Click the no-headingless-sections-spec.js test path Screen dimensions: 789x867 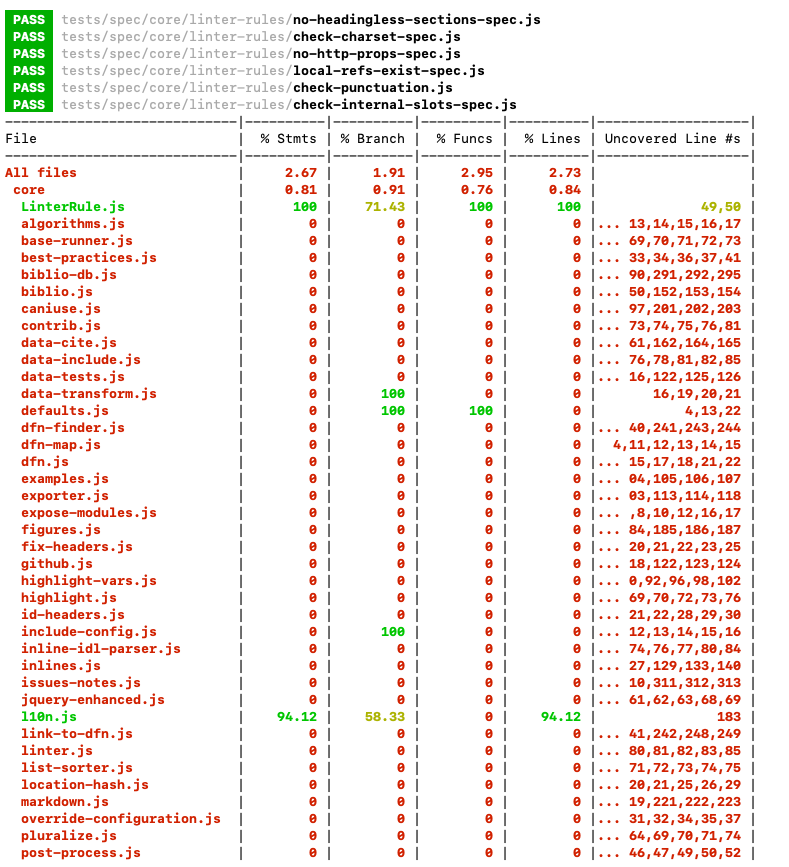click(301, 20)
